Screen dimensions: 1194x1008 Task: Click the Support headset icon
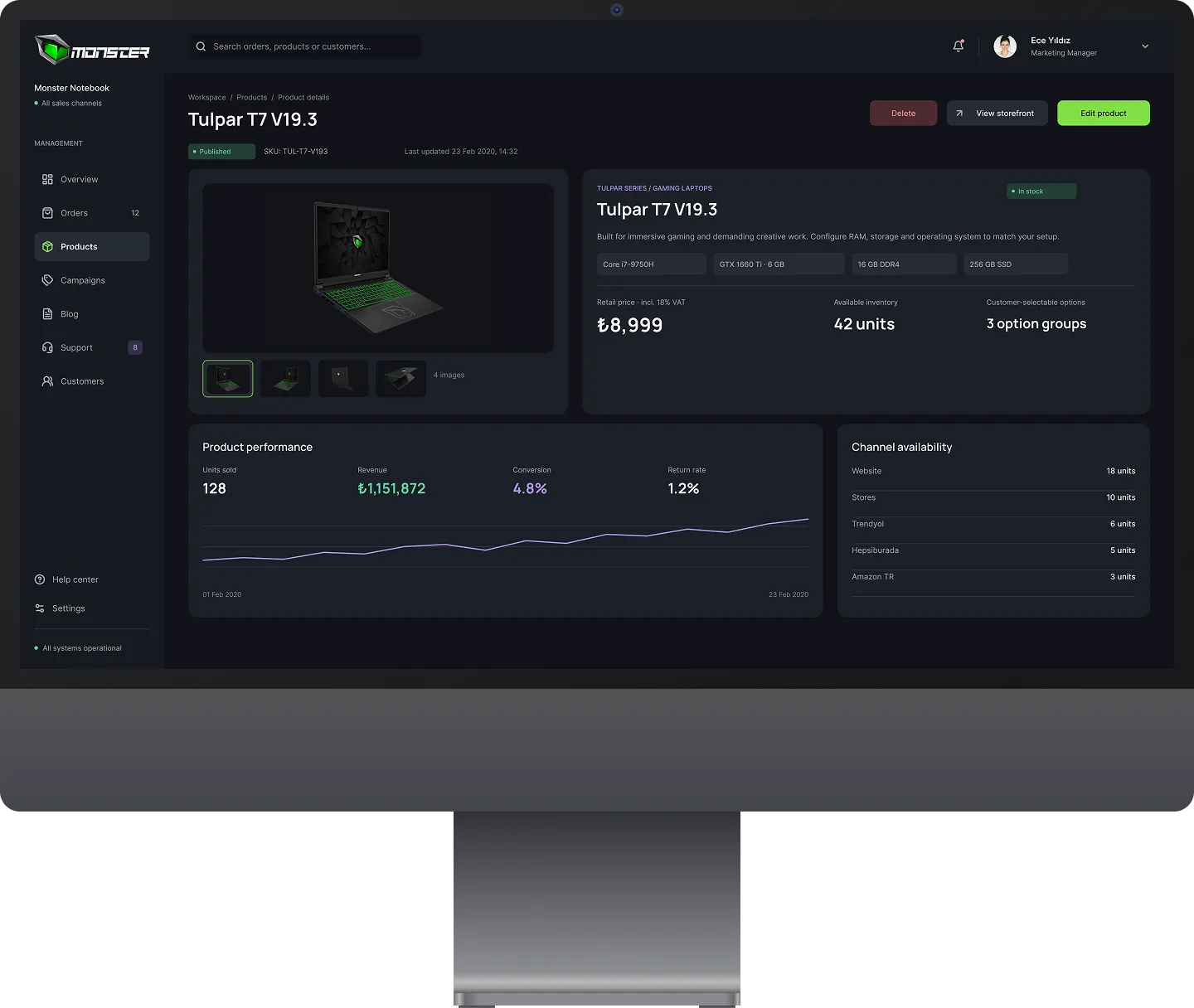point(47,347)
